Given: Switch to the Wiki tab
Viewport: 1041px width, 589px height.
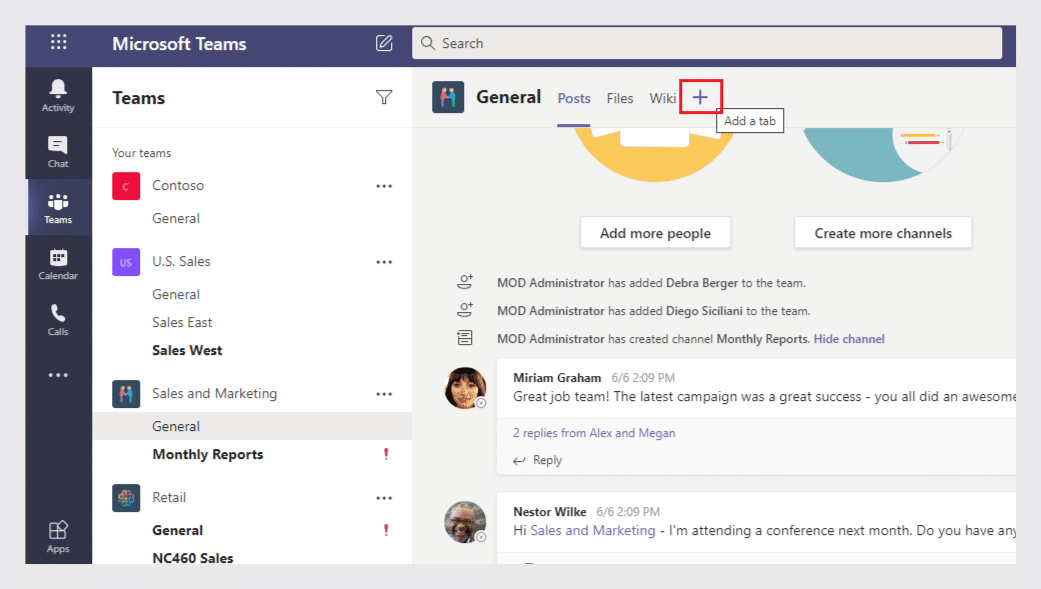Looking at the screenshot, I should point(663,98).
